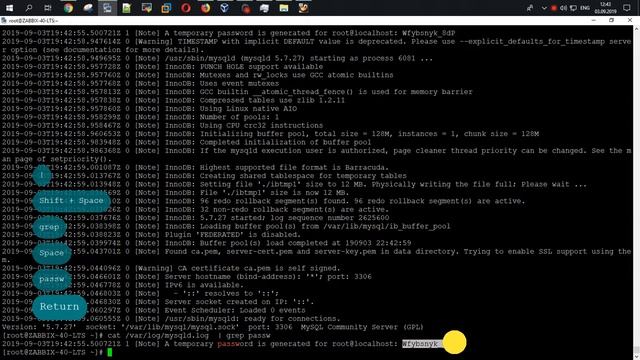Click the highlighted temporary password 'Wfybsnyk'
Image resolution: width=640 pixels, height=360 pixels.
420,344
